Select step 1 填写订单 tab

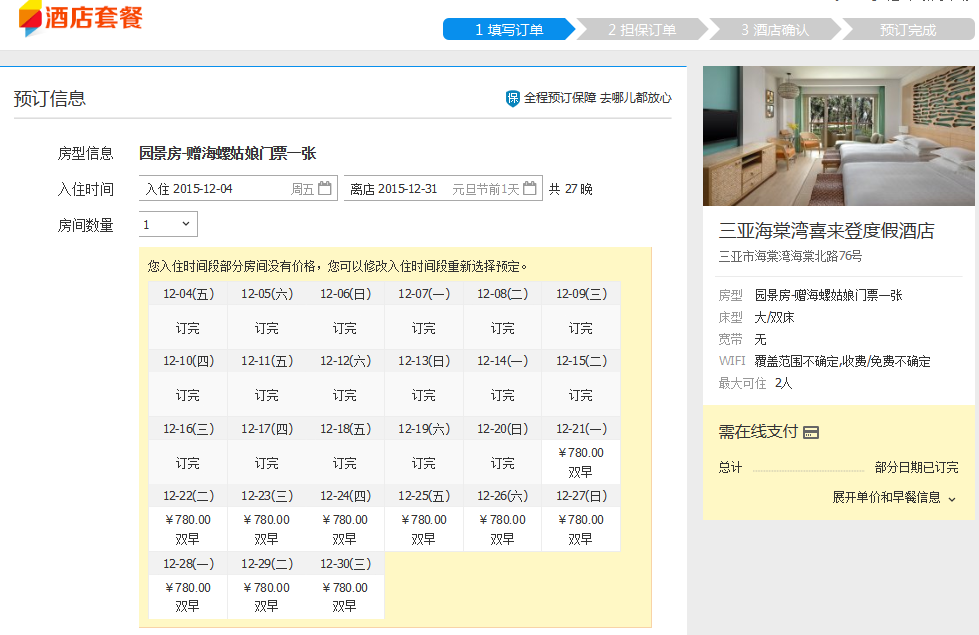tap(509, 29)
